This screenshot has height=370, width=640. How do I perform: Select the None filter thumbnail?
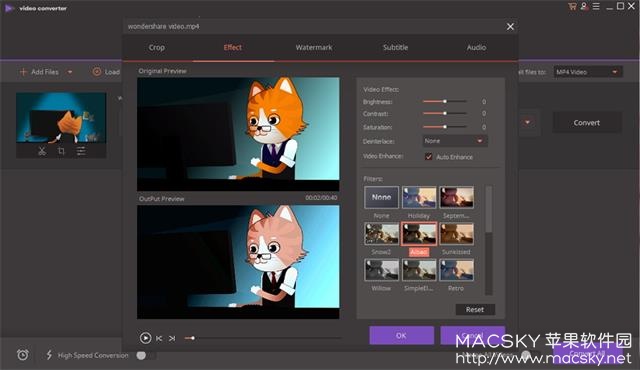point(382,197)
